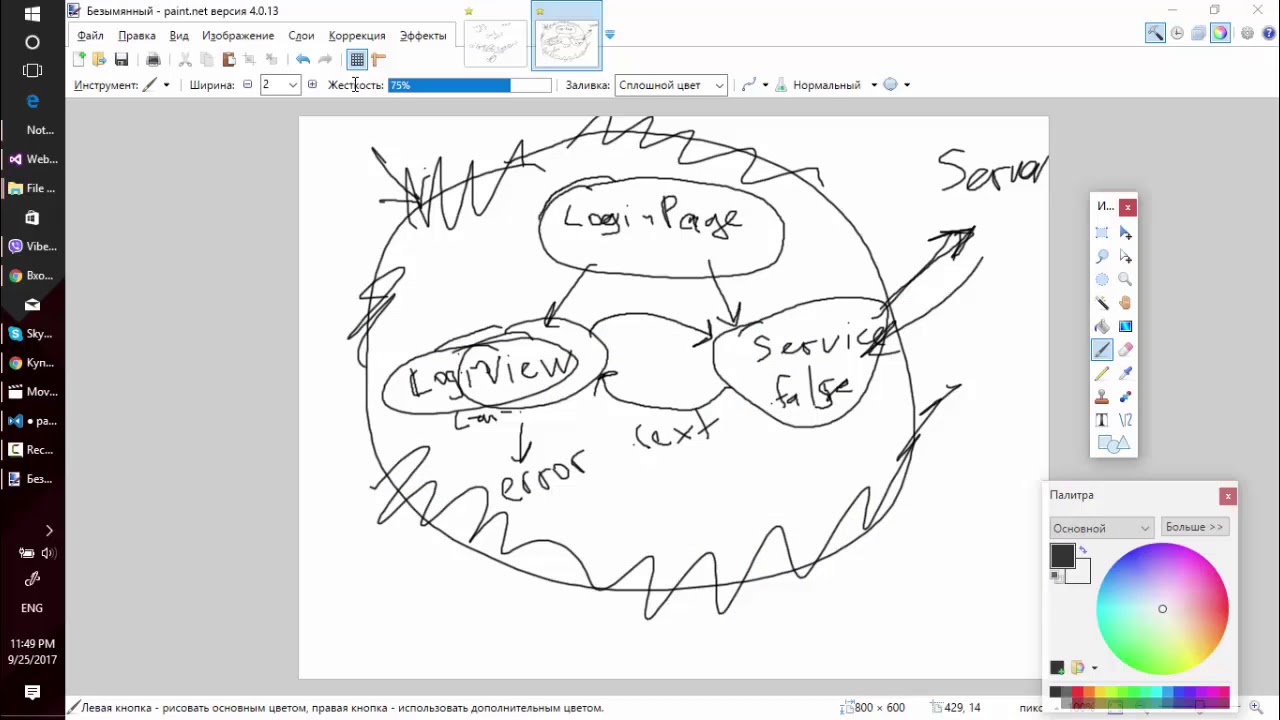Toggle the pixel grid icon
The height and width of the screenshot is (720, 1280).
[x=357, y=60]
